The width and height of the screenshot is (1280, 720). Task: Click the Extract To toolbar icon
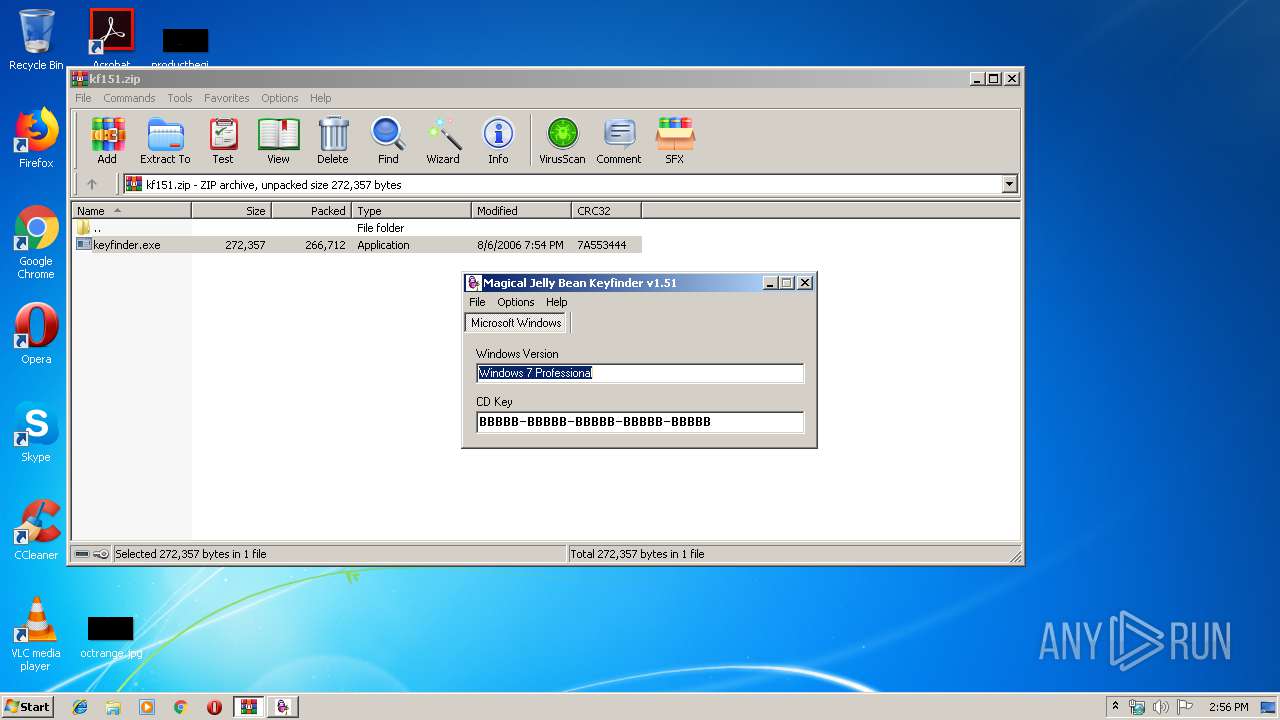pos(165,140)
